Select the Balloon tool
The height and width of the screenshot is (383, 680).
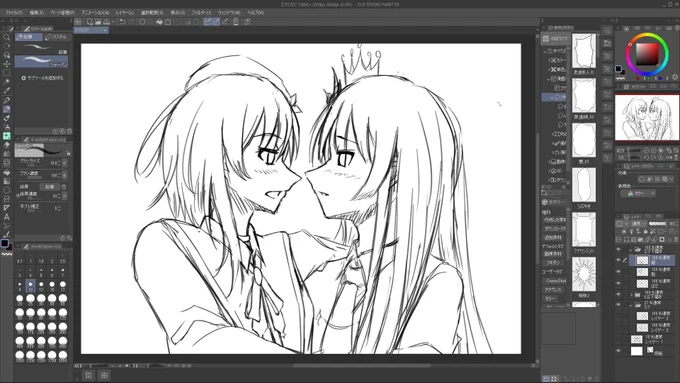(7, 226)
